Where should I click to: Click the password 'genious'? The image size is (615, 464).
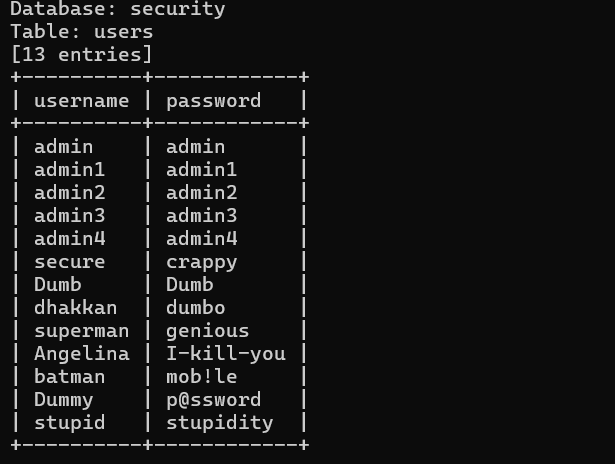[x=207, y=331]
